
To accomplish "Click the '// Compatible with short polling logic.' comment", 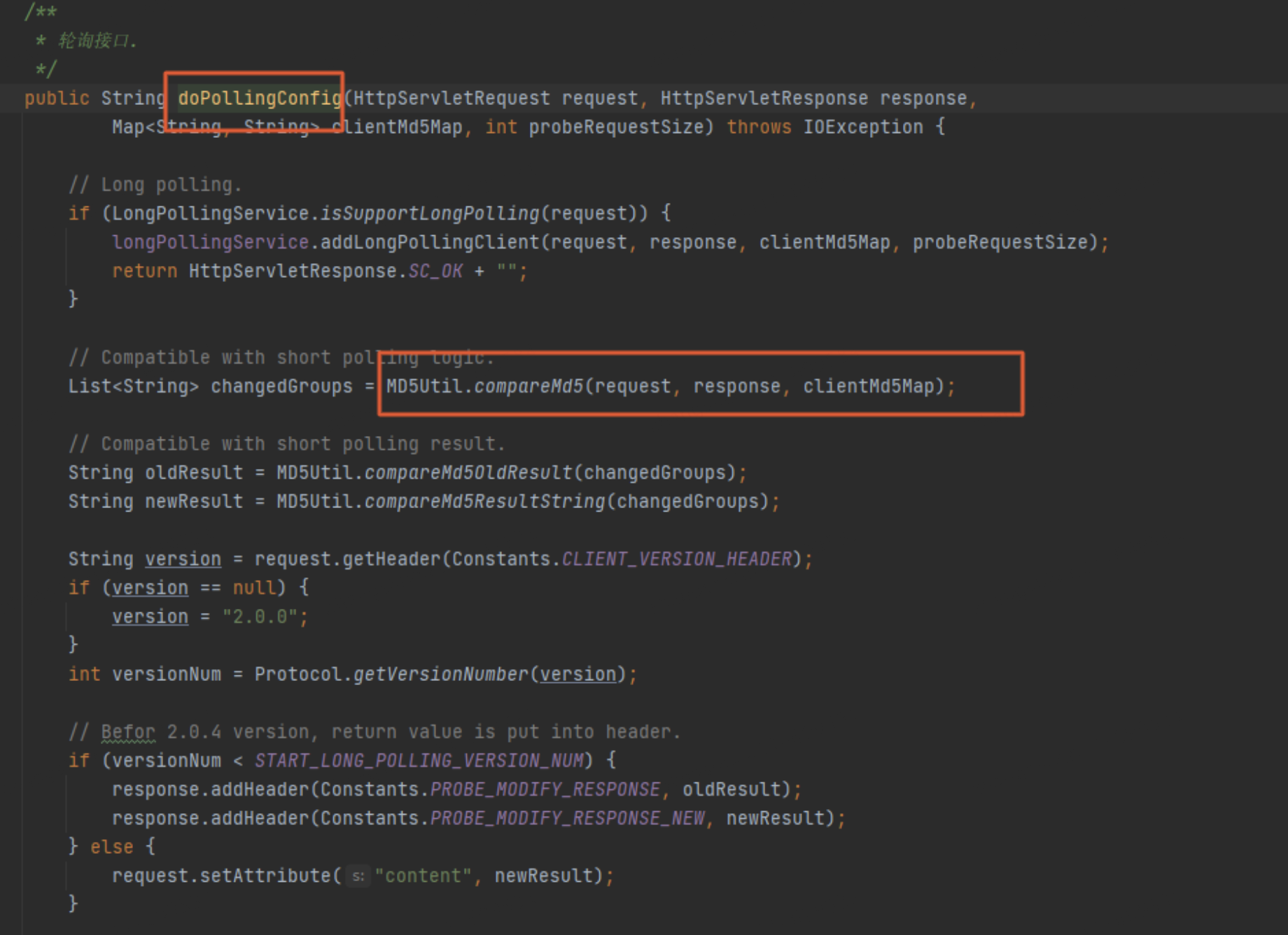I will click(281, 357).
